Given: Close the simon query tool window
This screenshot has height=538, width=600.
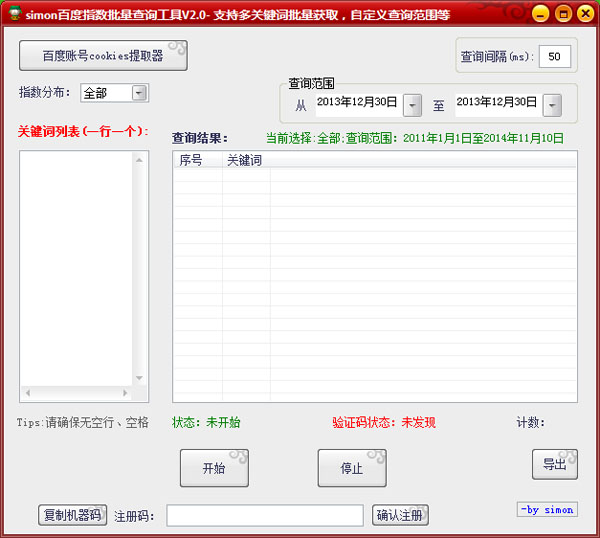Looking at the screenshot, I should [584, 13].
